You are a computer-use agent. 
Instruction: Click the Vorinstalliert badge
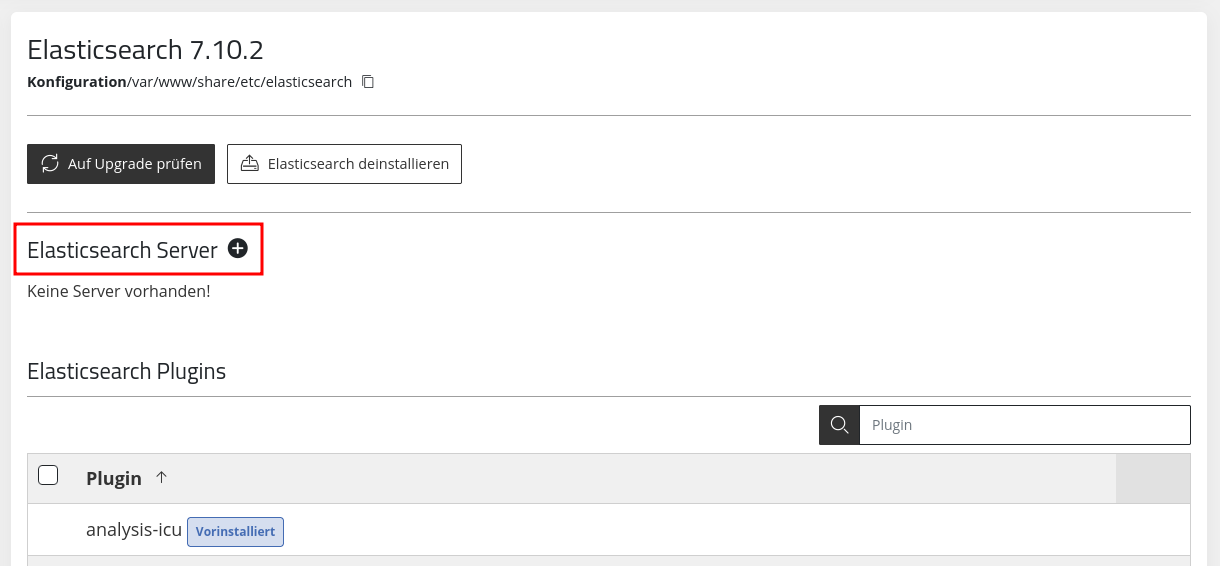(x=236, y=531)
